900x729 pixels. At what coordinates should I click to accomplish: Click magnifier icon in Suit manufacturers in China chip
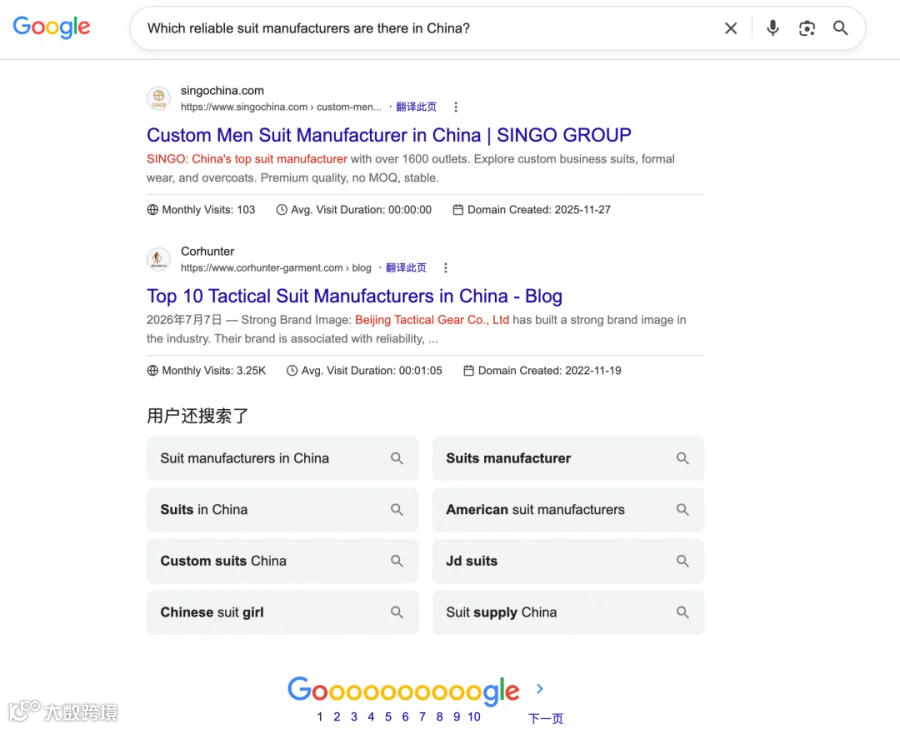pos(397,458)
